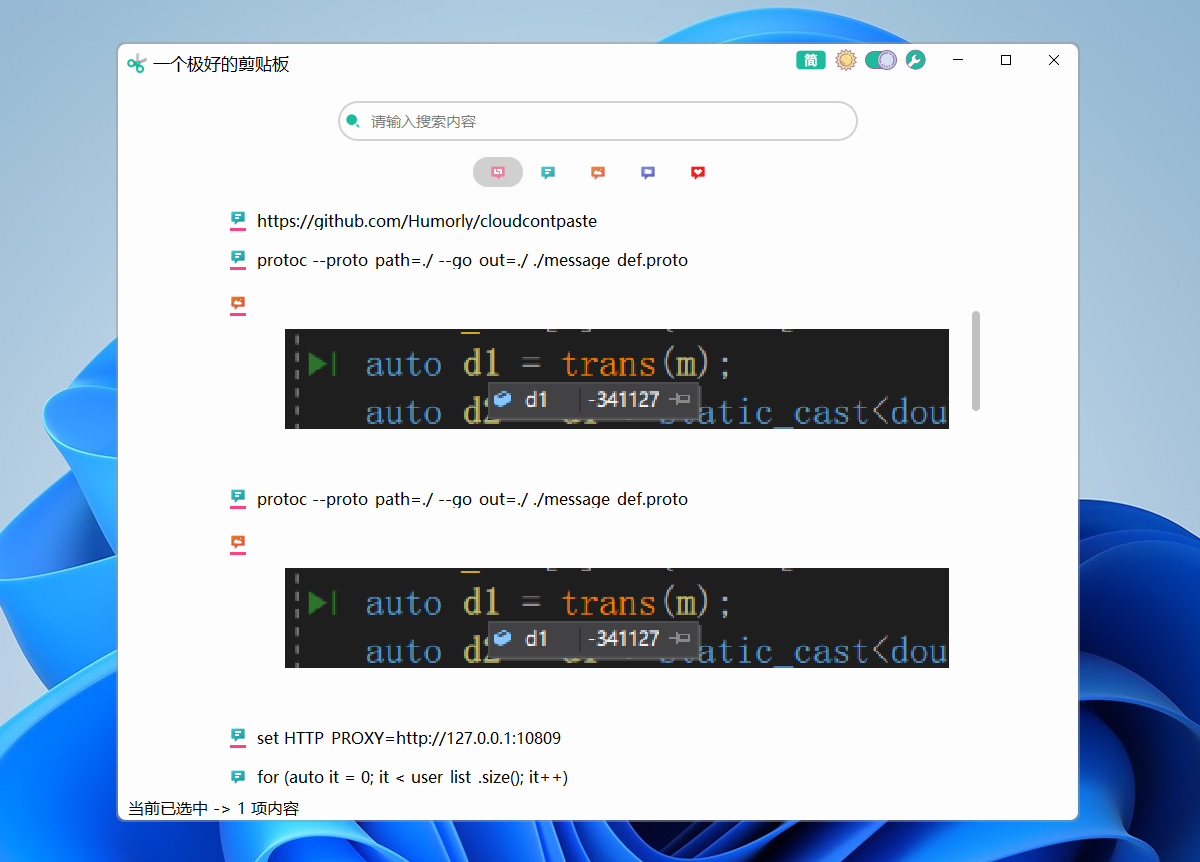Select the orange image filter tab
The width and height of the screenshot is (1200, 862).
point(598,172)
